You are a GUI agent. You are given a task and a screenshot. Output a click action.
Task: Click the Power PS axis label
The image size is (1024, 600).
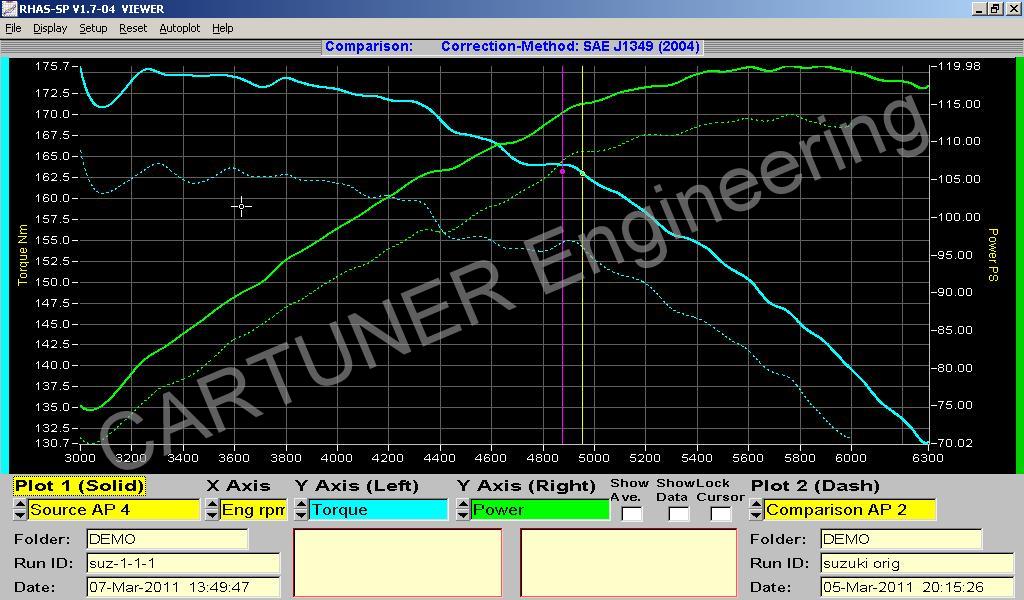993,255
